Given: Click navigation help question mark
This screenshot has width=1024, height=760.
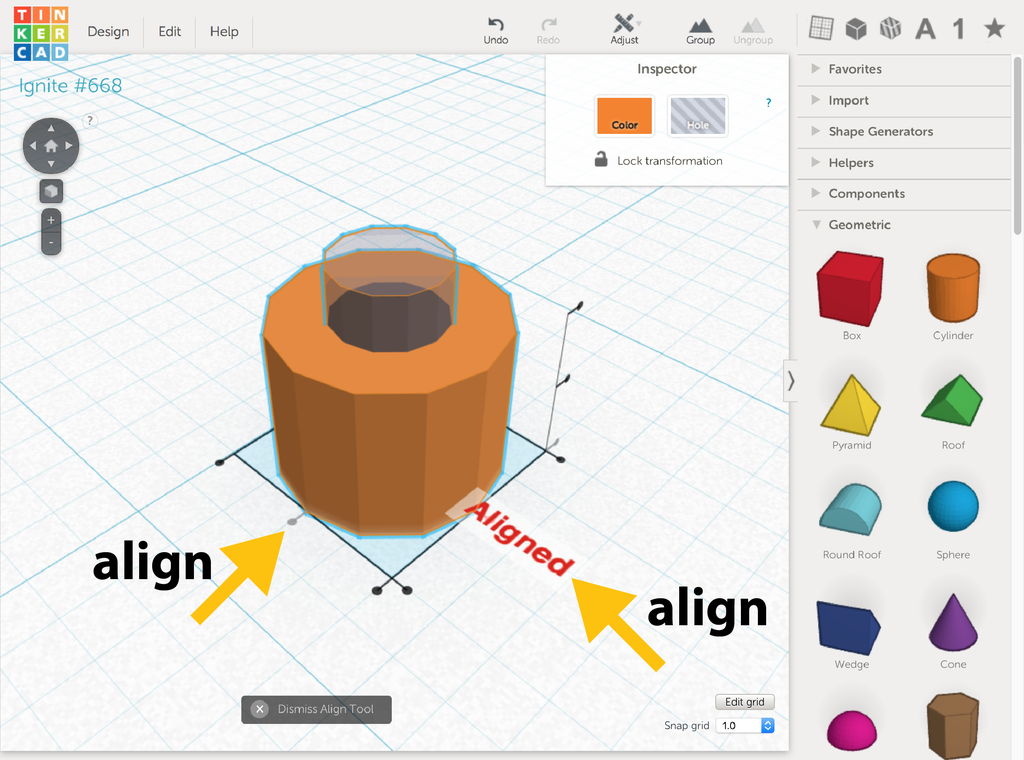Looking at the screenshot, I should (90, 120).
